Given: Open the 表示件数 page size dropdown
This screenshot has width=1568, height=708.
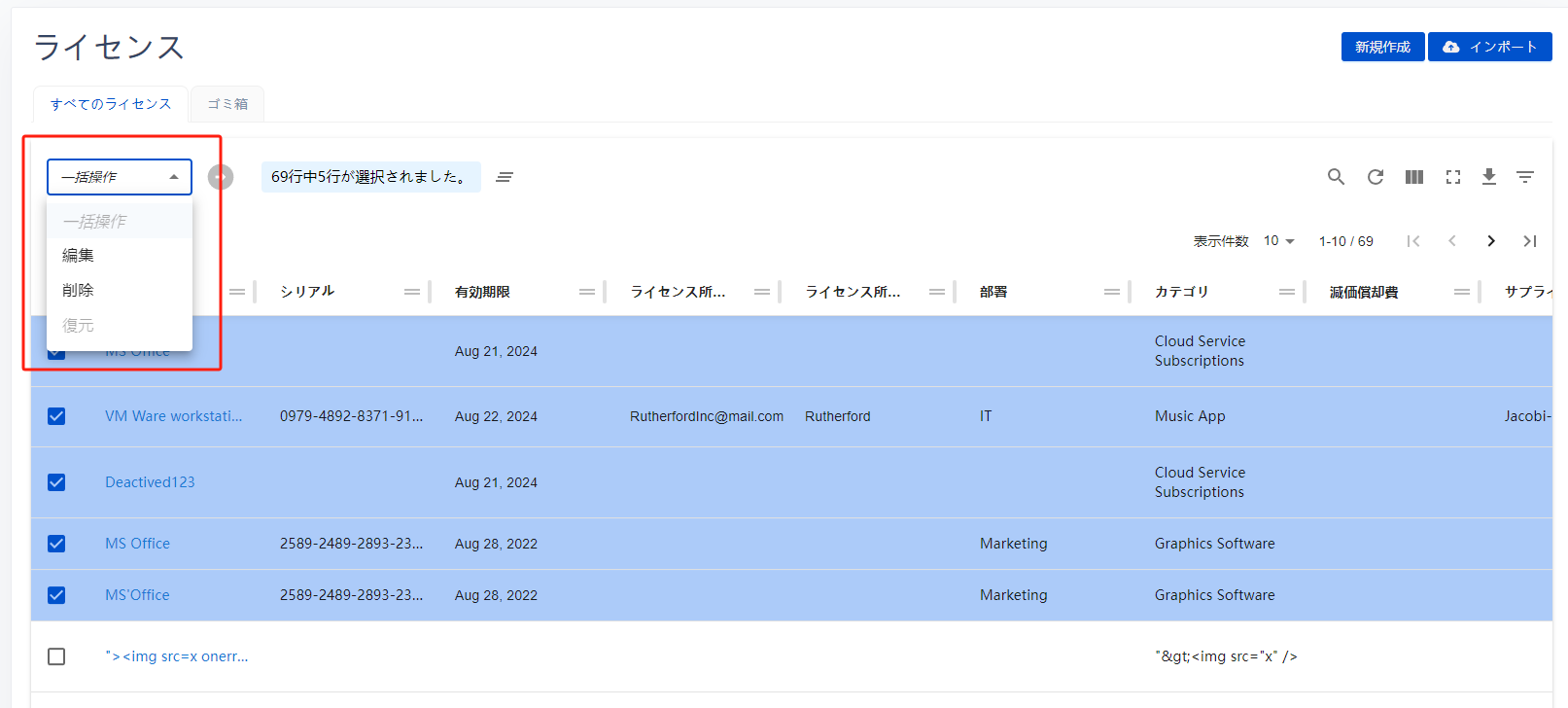Looking at the screenshot, I should click(1278, 241).
